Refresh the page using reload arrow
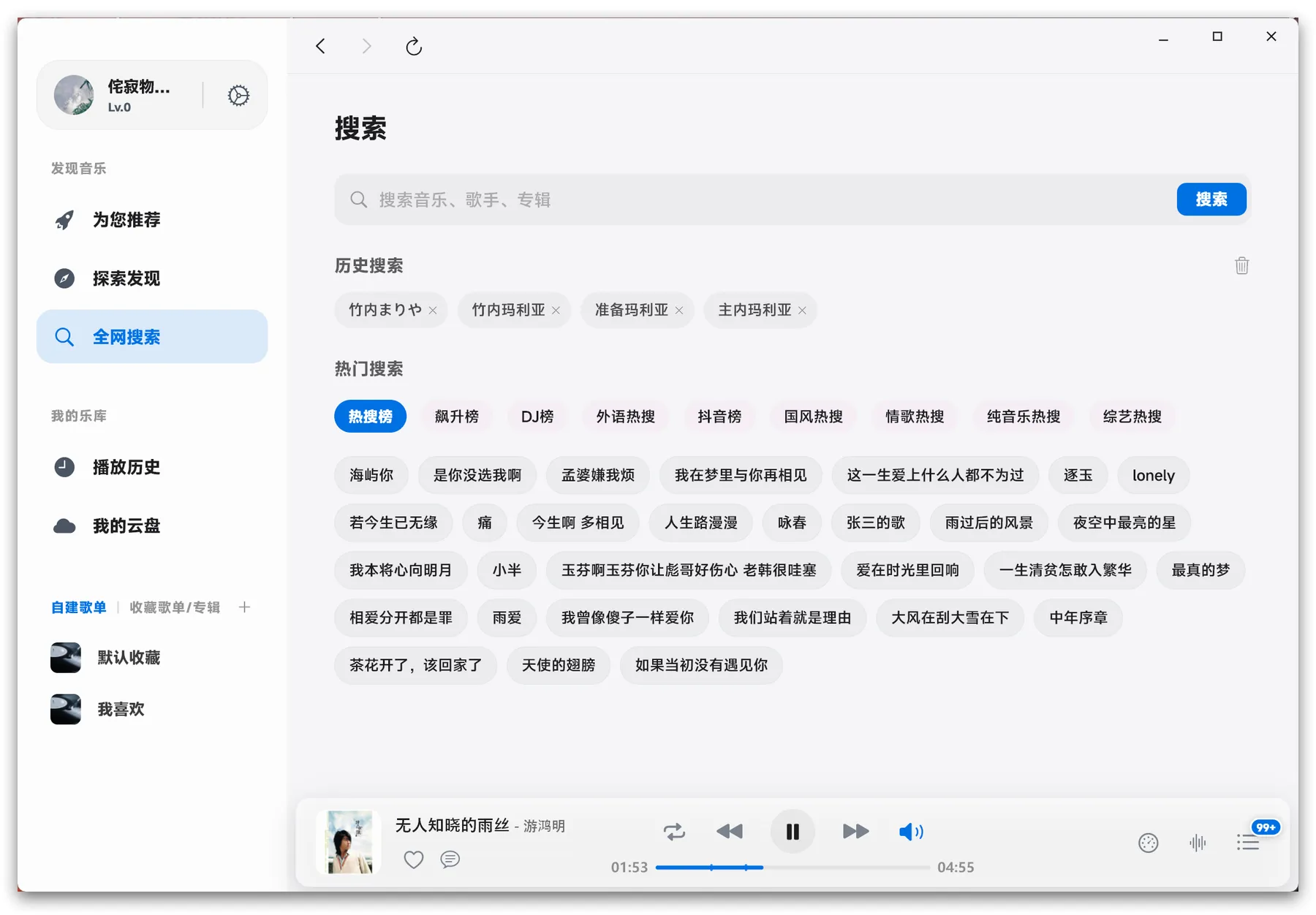Screen dimensions: 1316x915 [414, 47]
